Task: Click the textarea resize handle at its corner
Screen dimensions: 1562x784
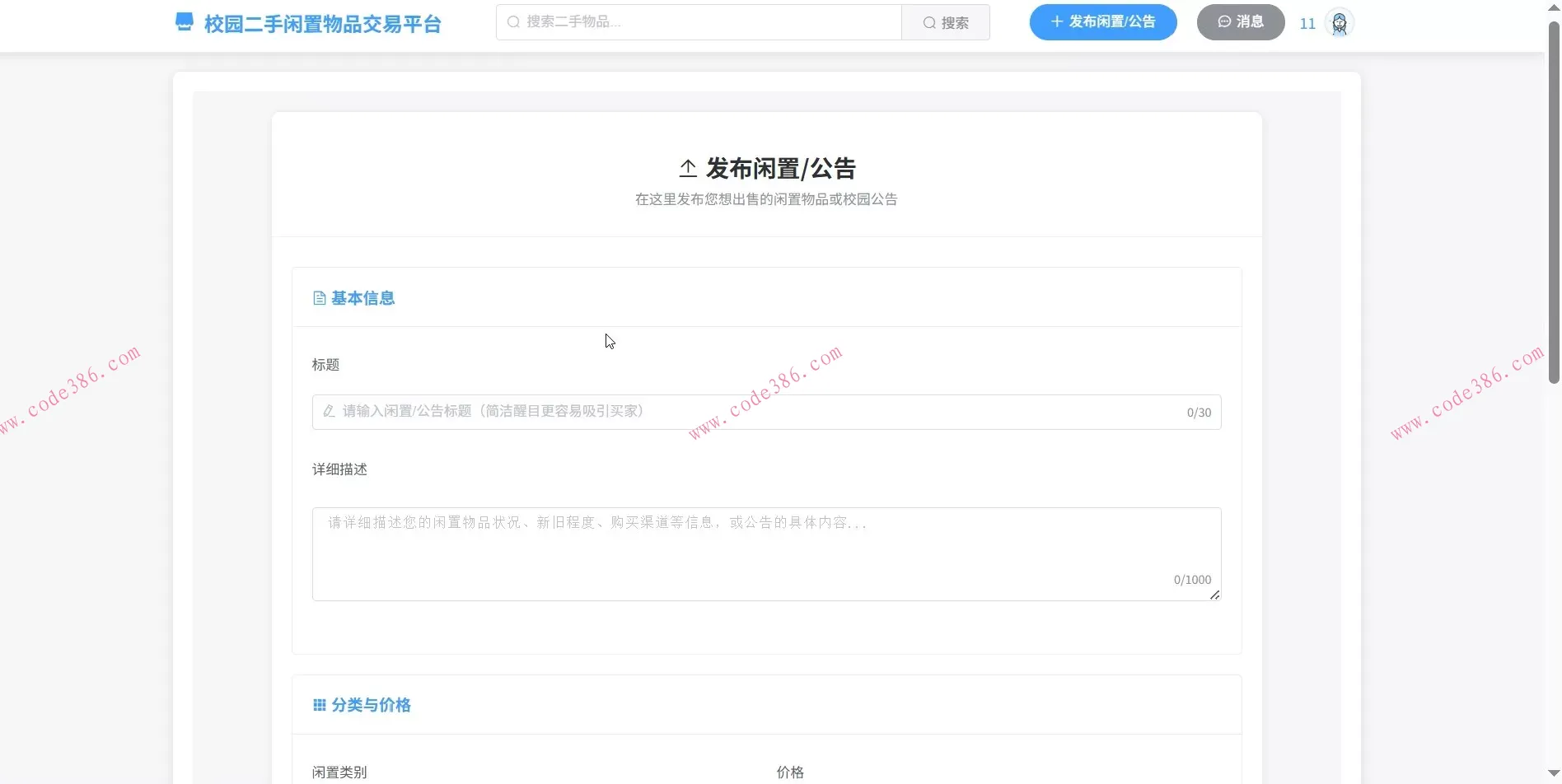Action: pos(1215,595)
